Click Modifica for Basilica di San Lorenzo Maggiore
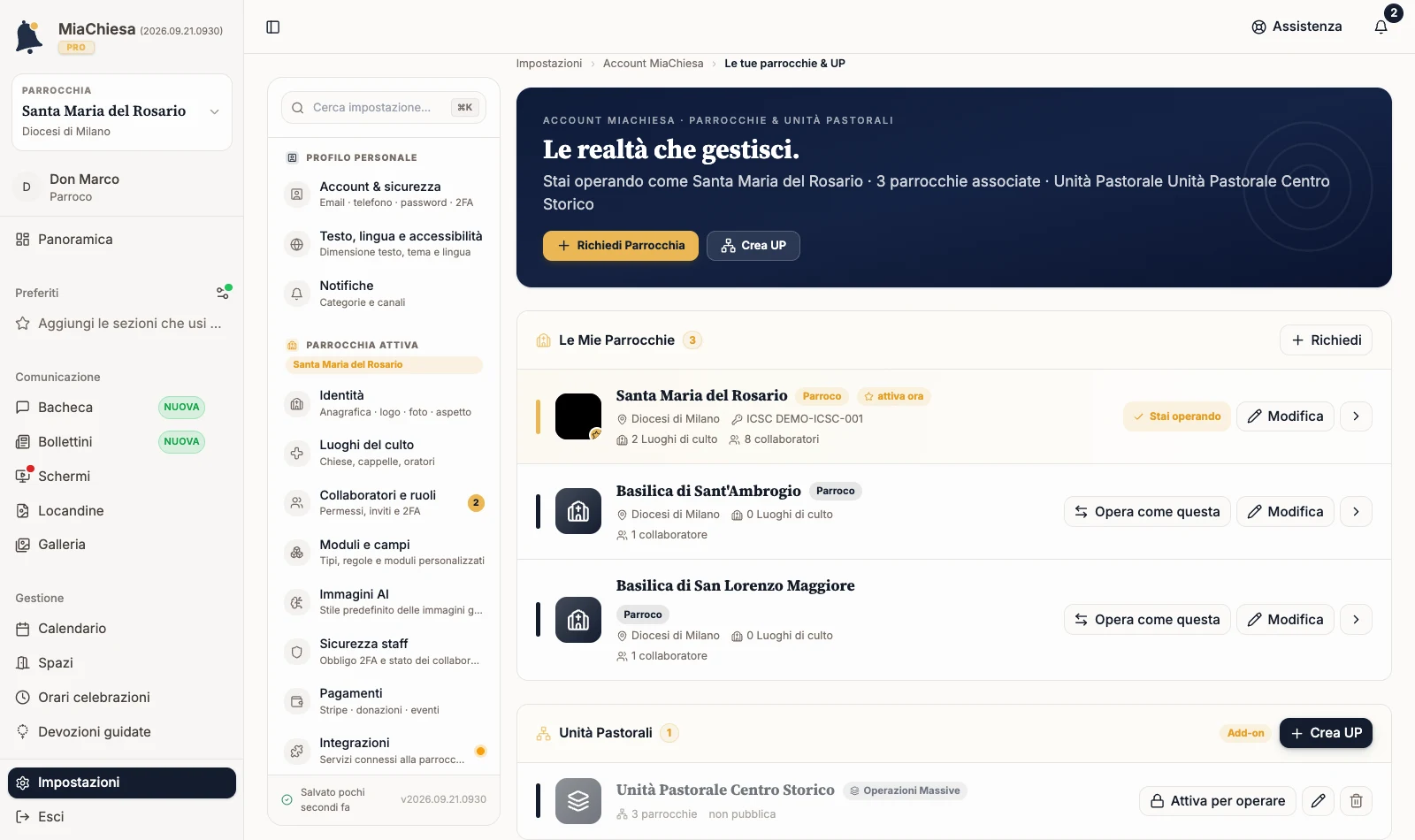 (1285, 620)
